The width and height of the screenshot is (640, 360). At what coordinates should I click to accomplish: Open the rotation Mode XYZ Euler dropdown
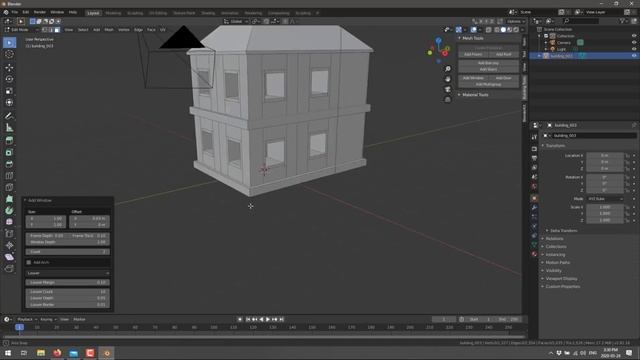click(x=605, y=199)
